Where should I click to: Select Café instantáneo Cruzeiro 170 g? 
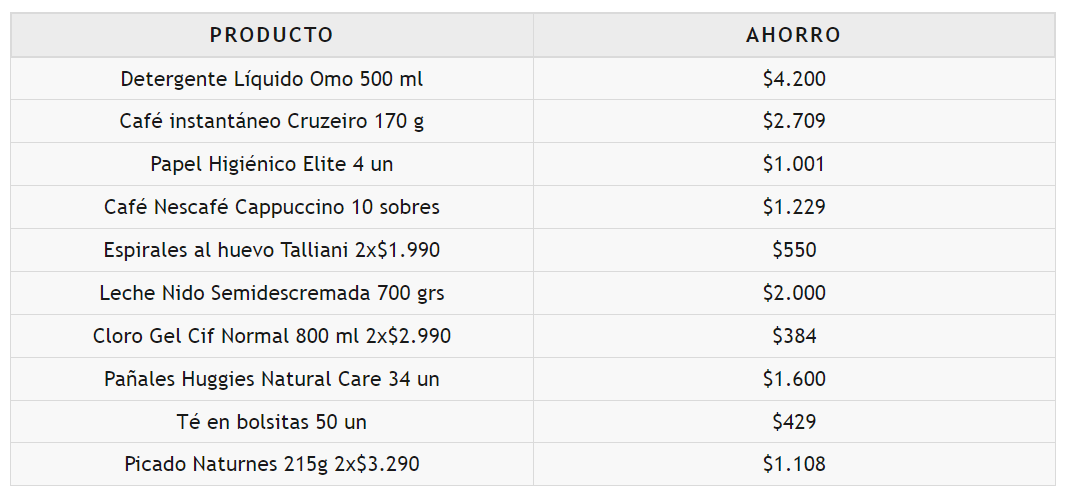click(272, 122)
